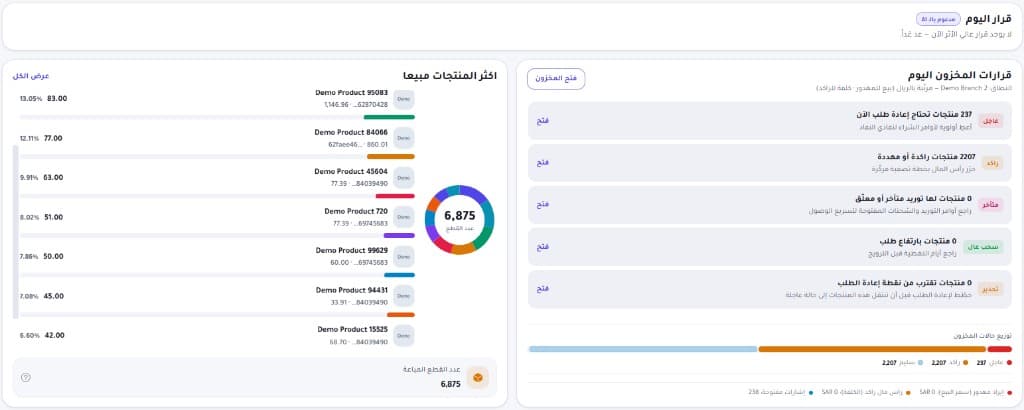Click the 9.91% share value
This screenshot has width=1024, height=410.
29,178
